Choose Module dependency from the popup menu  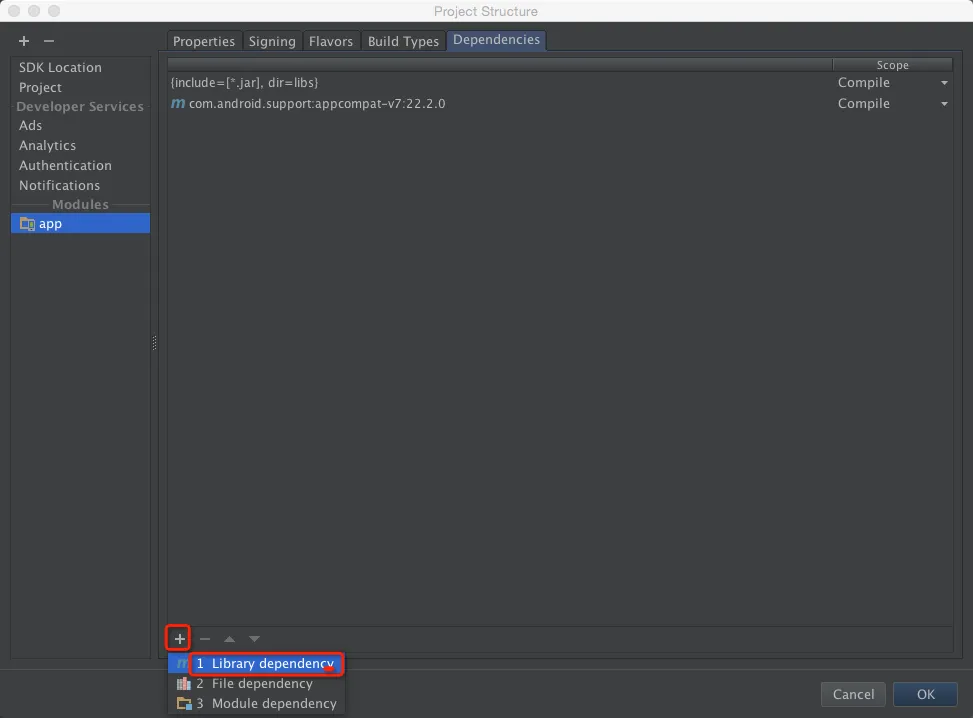tap(256, 704)
